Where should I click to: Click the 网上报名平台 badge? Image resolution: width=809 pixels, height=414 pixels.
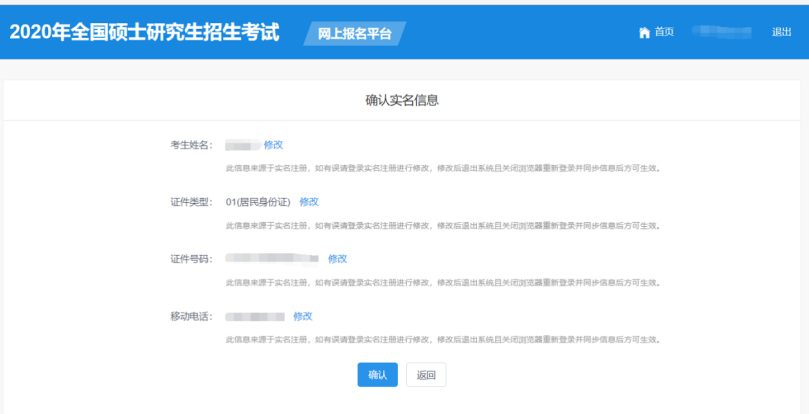[355, 33]
